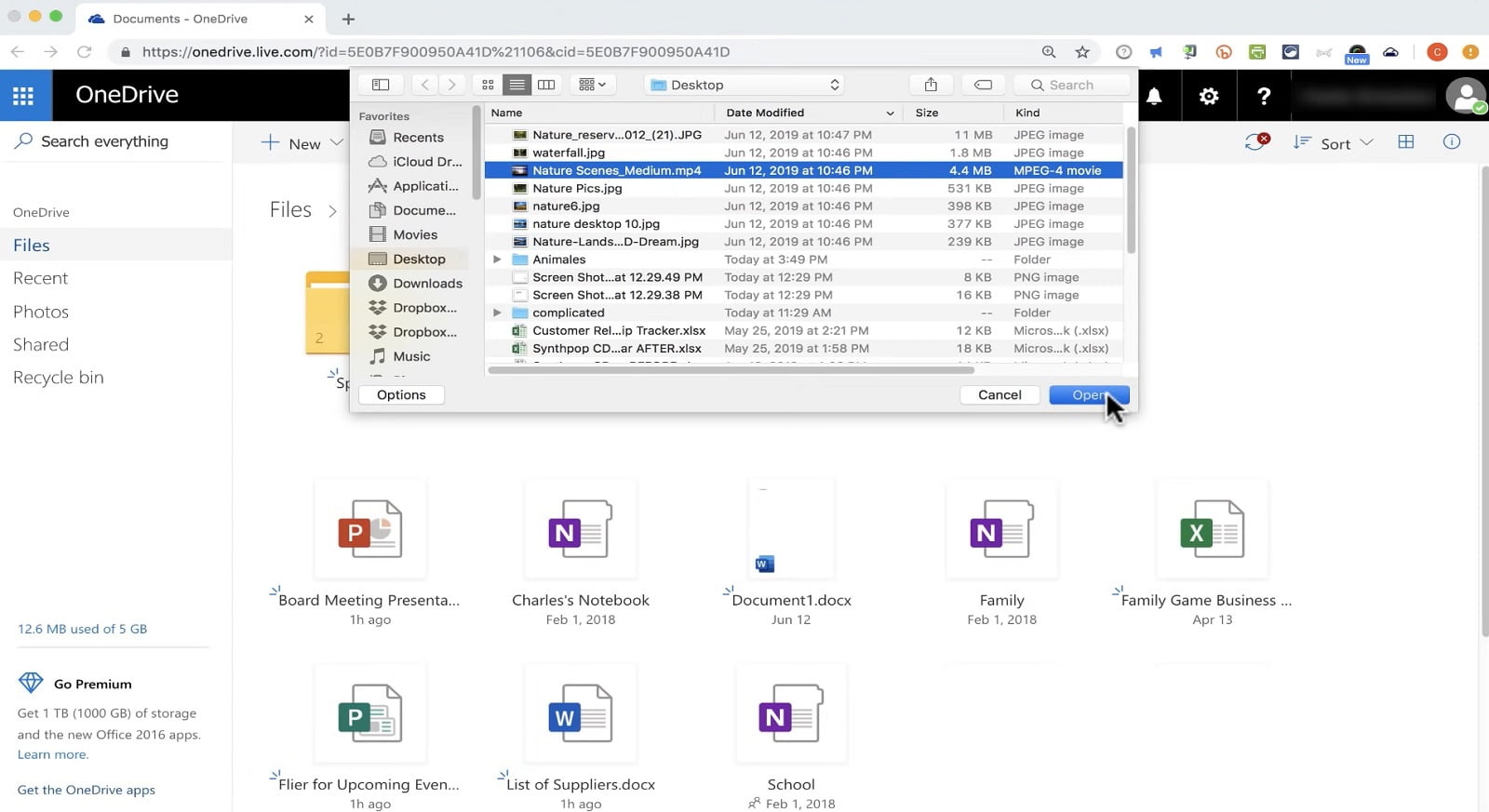Image resolution: width=1489 pixels, height=812 pixels.
Task: Open the group-by options dropdown
Action: (x=592, y=85)
